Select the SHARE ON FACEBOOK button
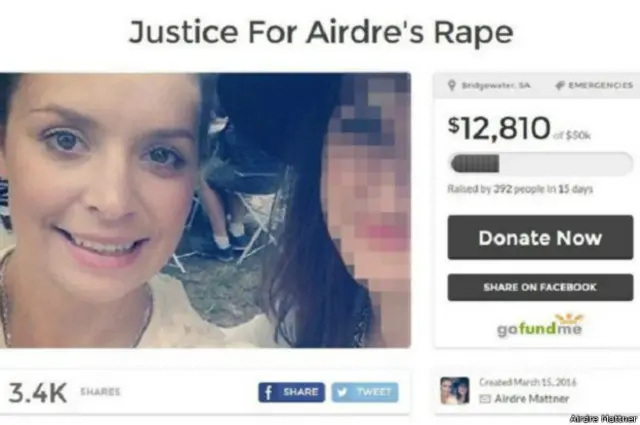 click(540, 287)
